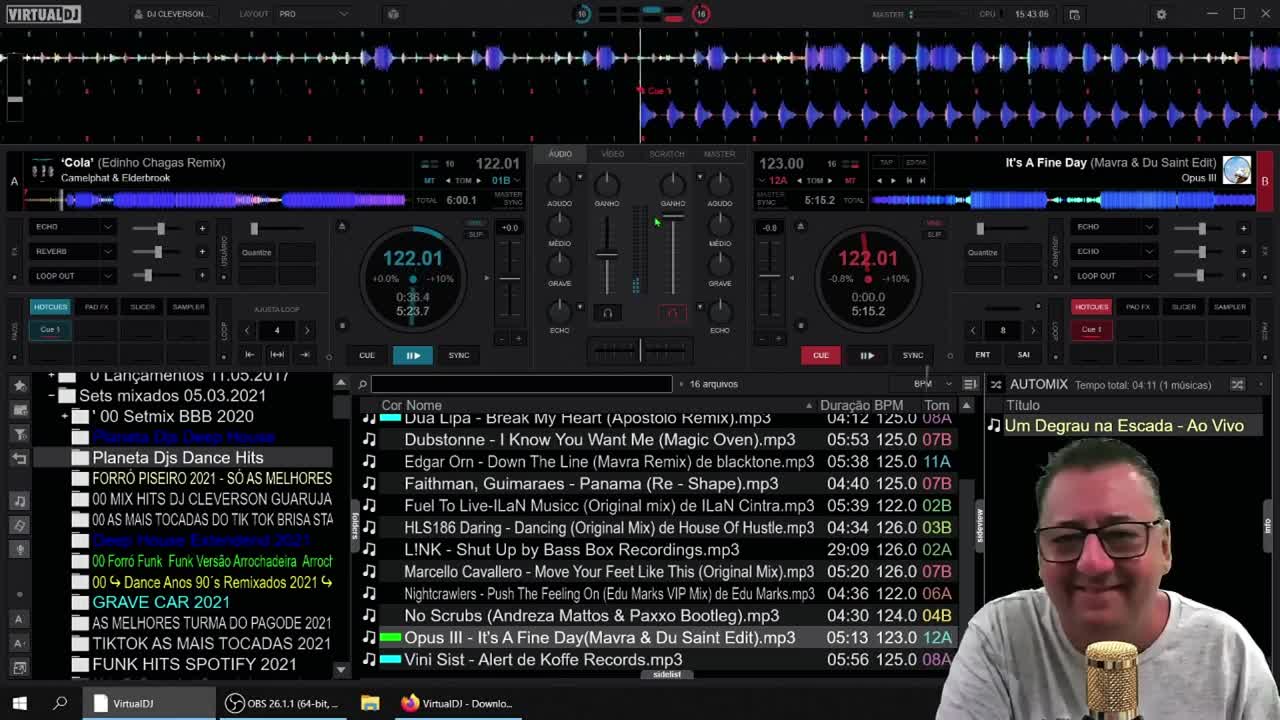The height and width of the screenshot is (720, 1280).
Task: Click the filter folder icon in browser sidebar
Action: coord(19,433)
